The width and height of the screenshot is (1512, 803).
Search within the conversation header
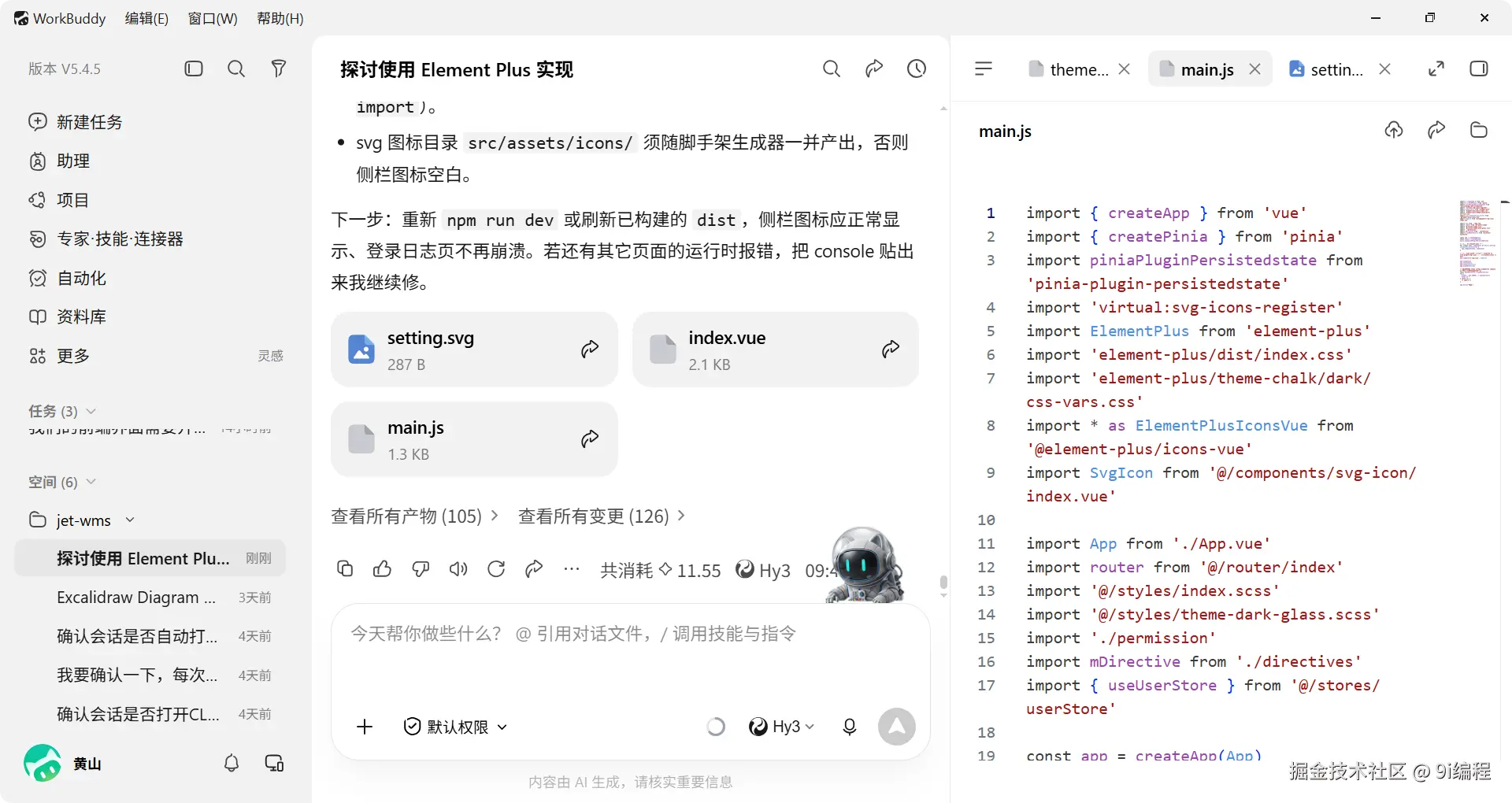click(832, 68)
